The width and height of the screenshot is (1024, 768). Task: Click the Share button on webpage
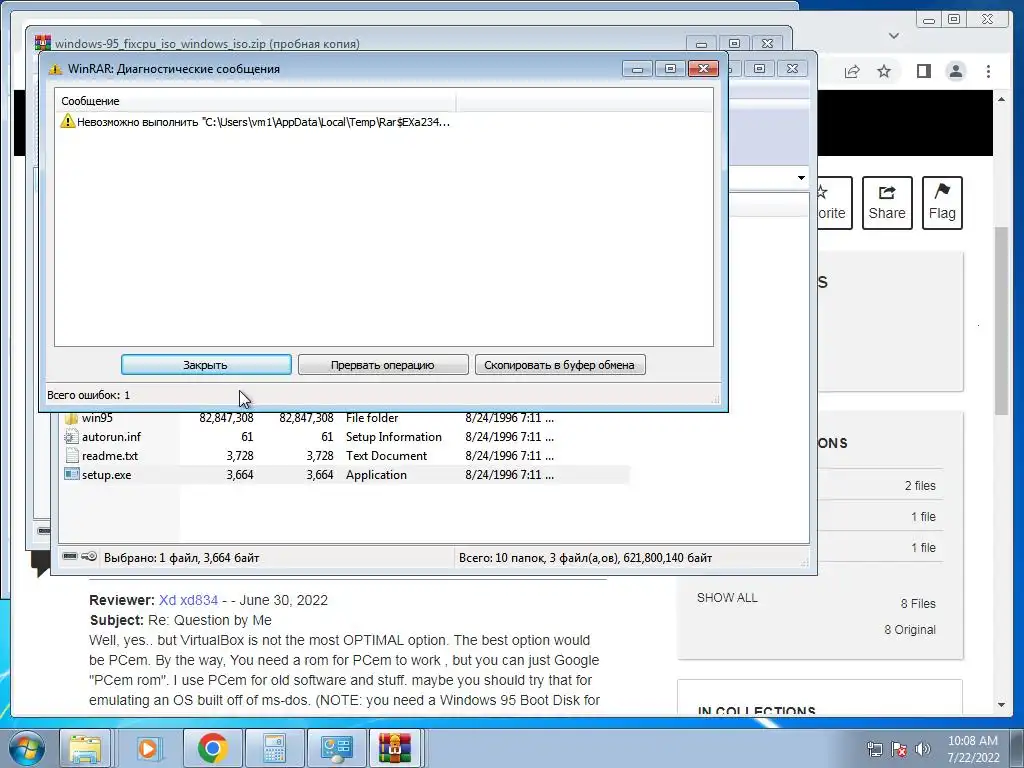coord(887,203)
